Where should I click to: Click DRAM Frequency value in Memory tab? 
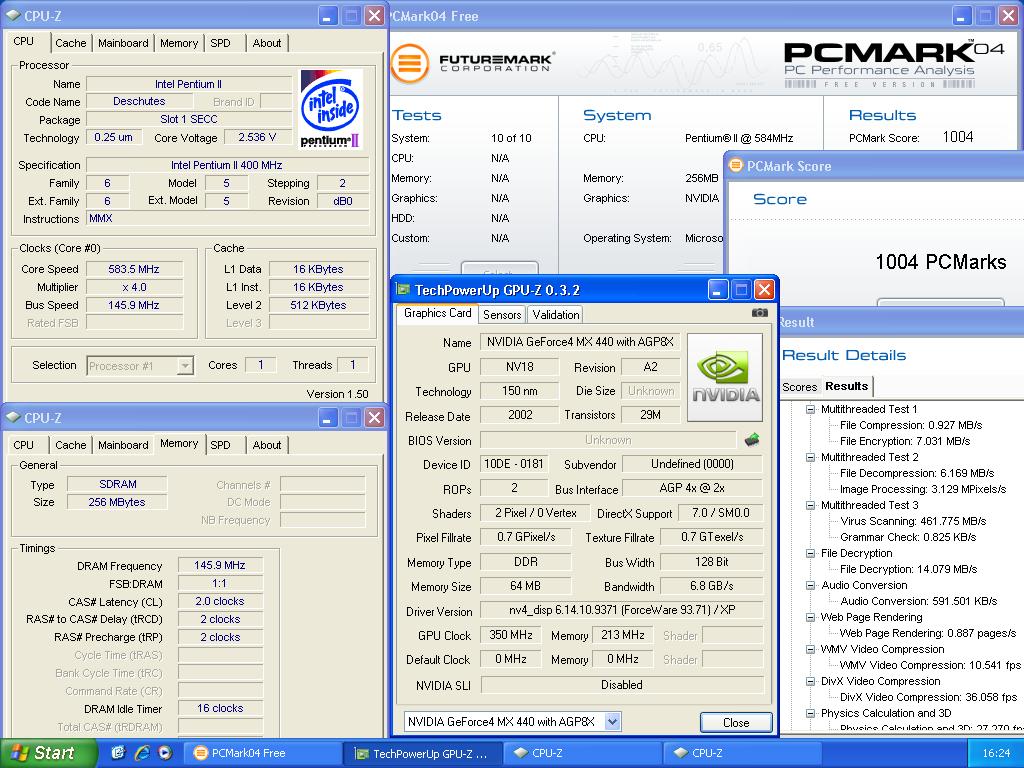219,565
